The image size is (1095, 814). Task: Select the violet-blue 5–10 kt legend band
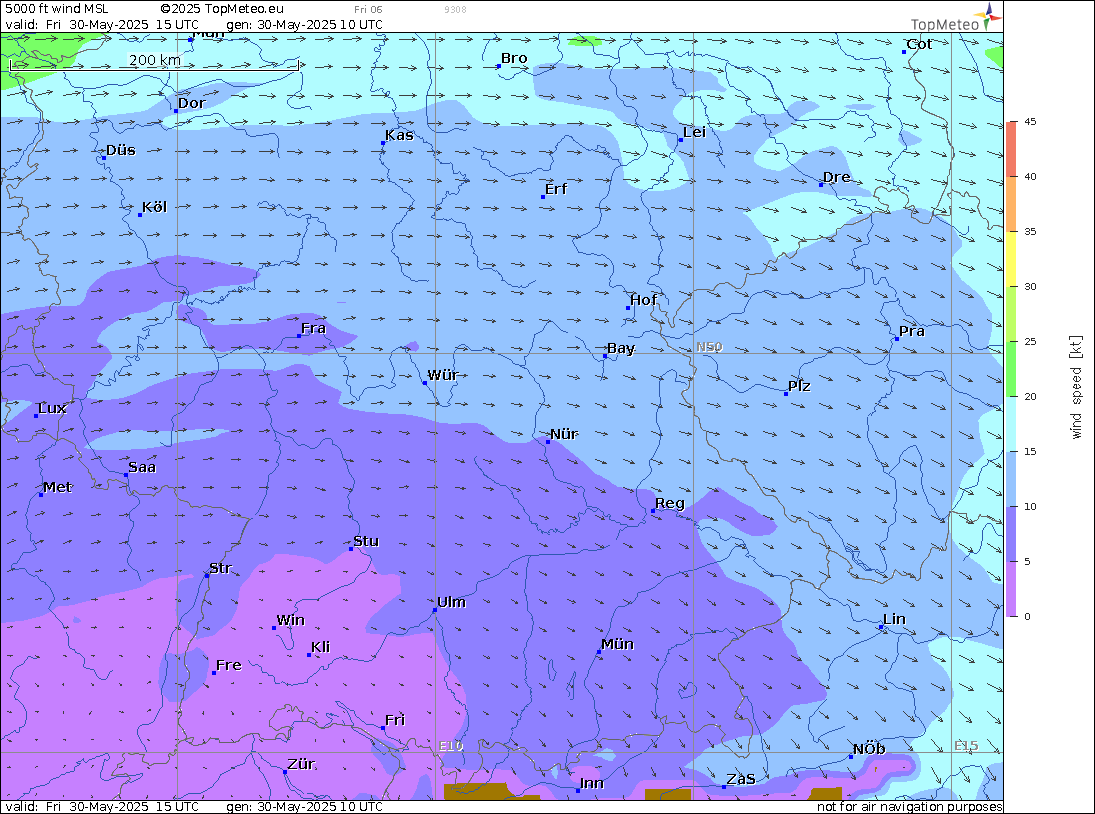coord(1011,534)
